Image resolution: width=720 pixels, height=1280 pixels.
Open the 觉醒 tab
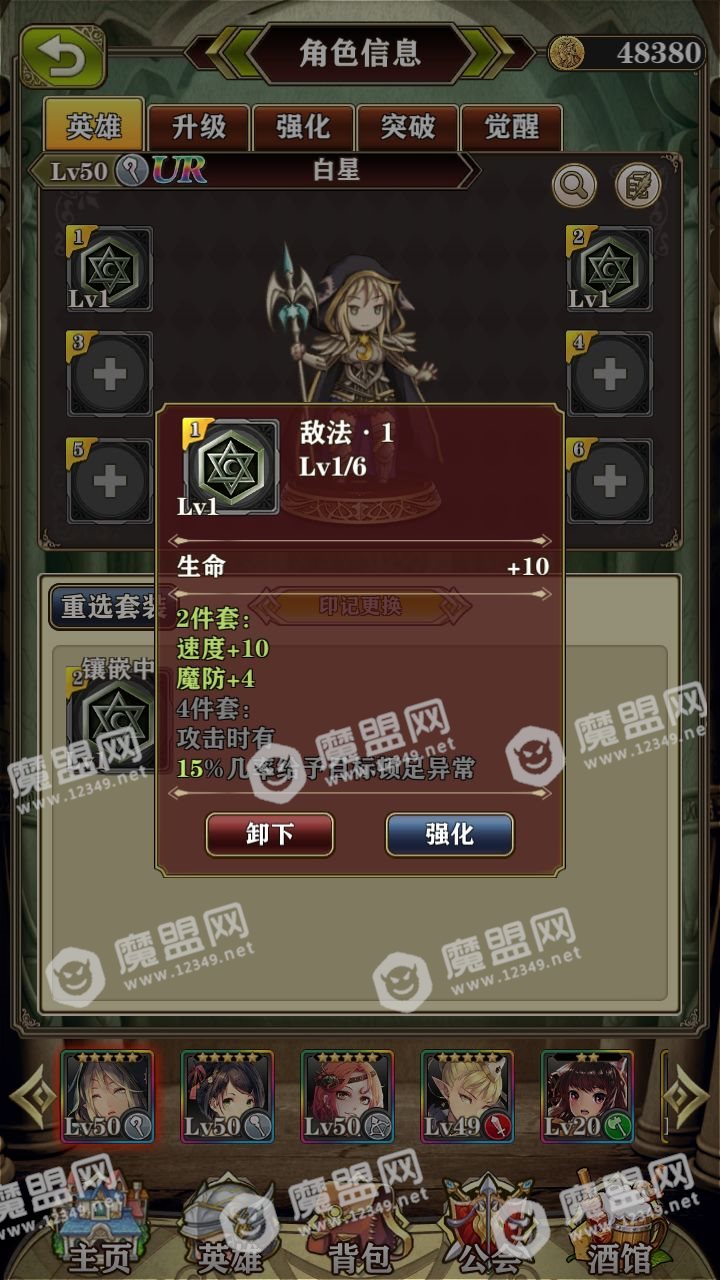[511, 127]
